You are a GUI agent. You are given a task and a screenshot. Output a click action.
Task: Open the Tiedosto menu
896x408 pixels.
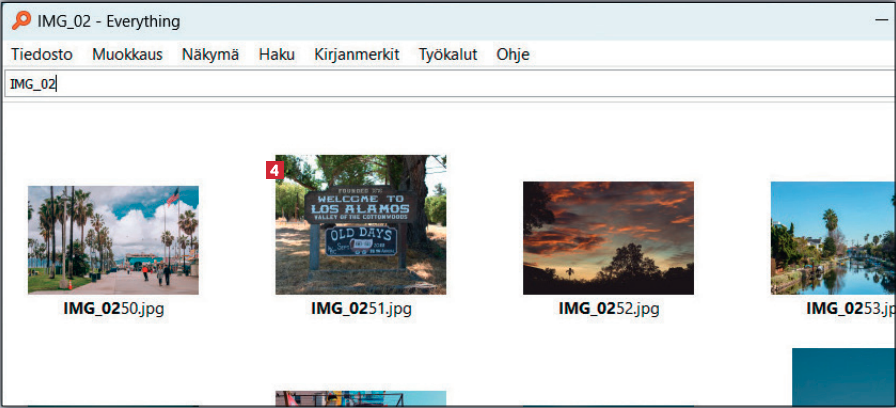click(x=42, y=55)
